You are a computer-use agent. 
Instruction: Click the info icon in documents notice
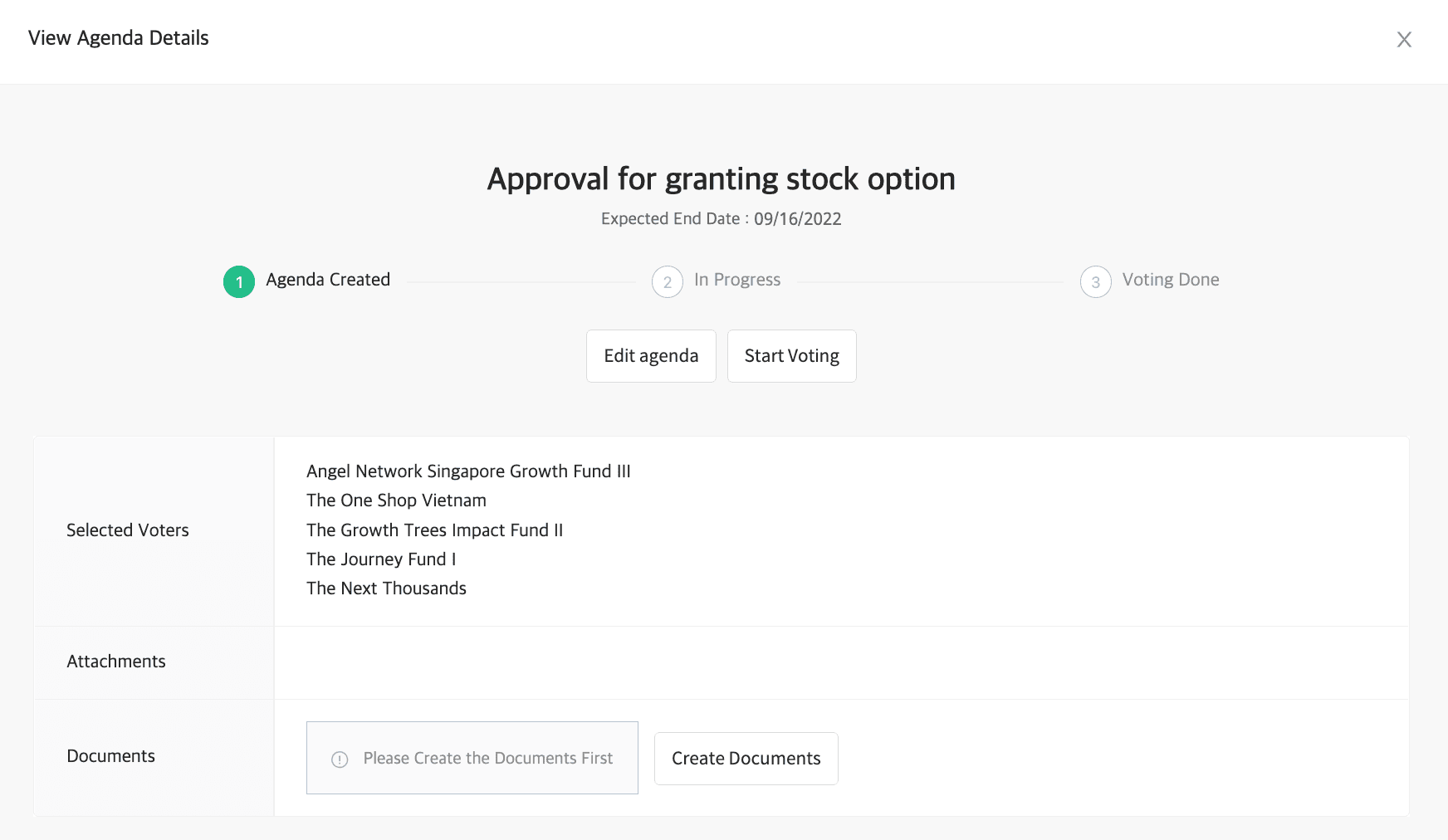coord(340,759)
